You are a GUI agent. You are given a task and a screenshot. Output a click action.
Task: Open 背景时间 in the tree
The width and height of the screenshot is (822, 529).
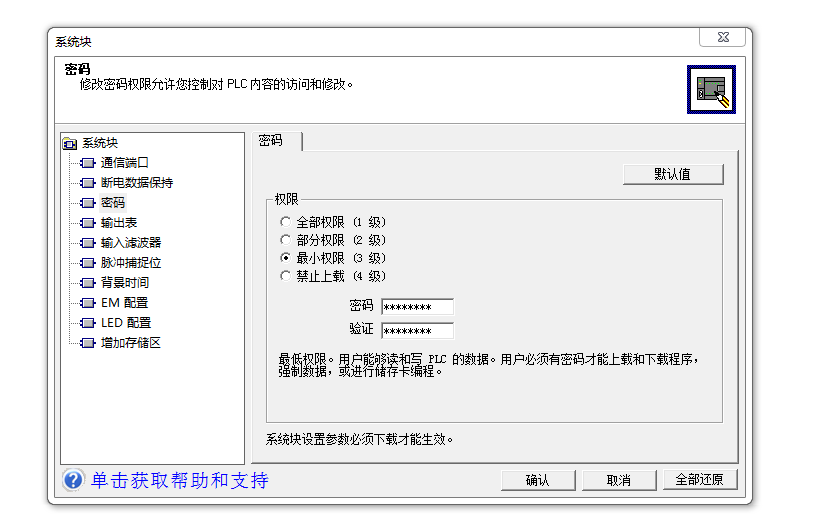click(125, 283)
